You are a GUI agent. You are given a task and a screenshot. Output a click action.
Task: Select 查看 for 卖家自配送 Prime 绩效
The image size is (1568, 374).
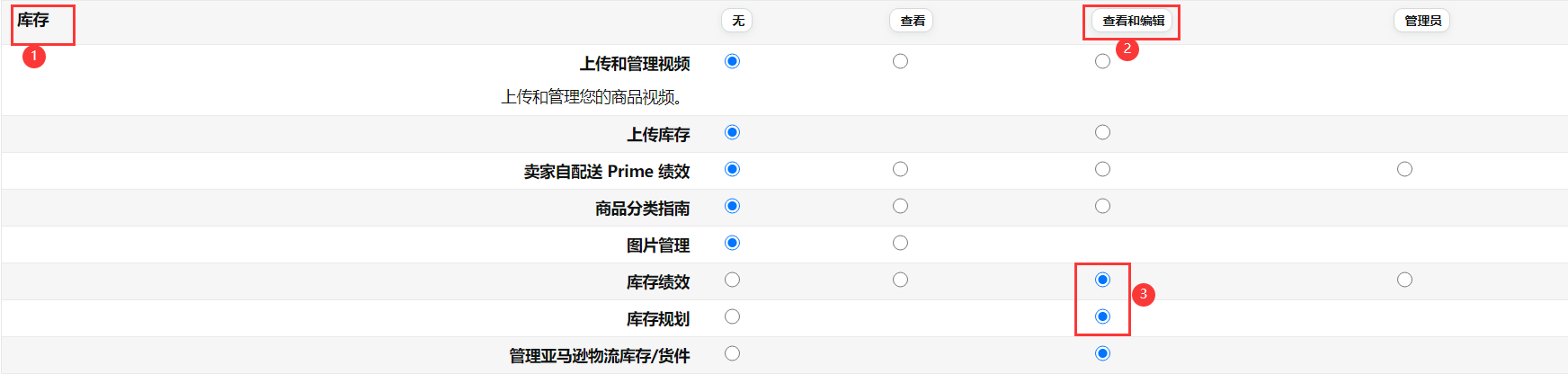(900, 169)
